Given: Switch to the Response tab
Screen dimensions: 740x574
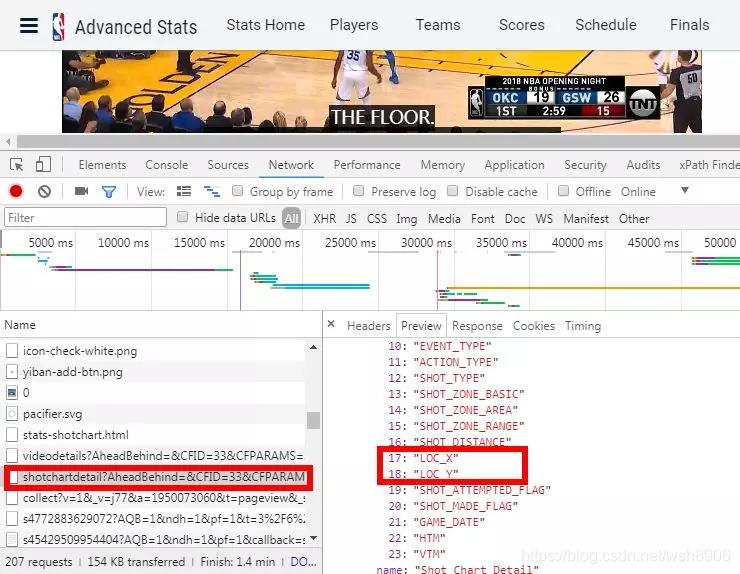Looking at the screenshot, I should (477, 326).
